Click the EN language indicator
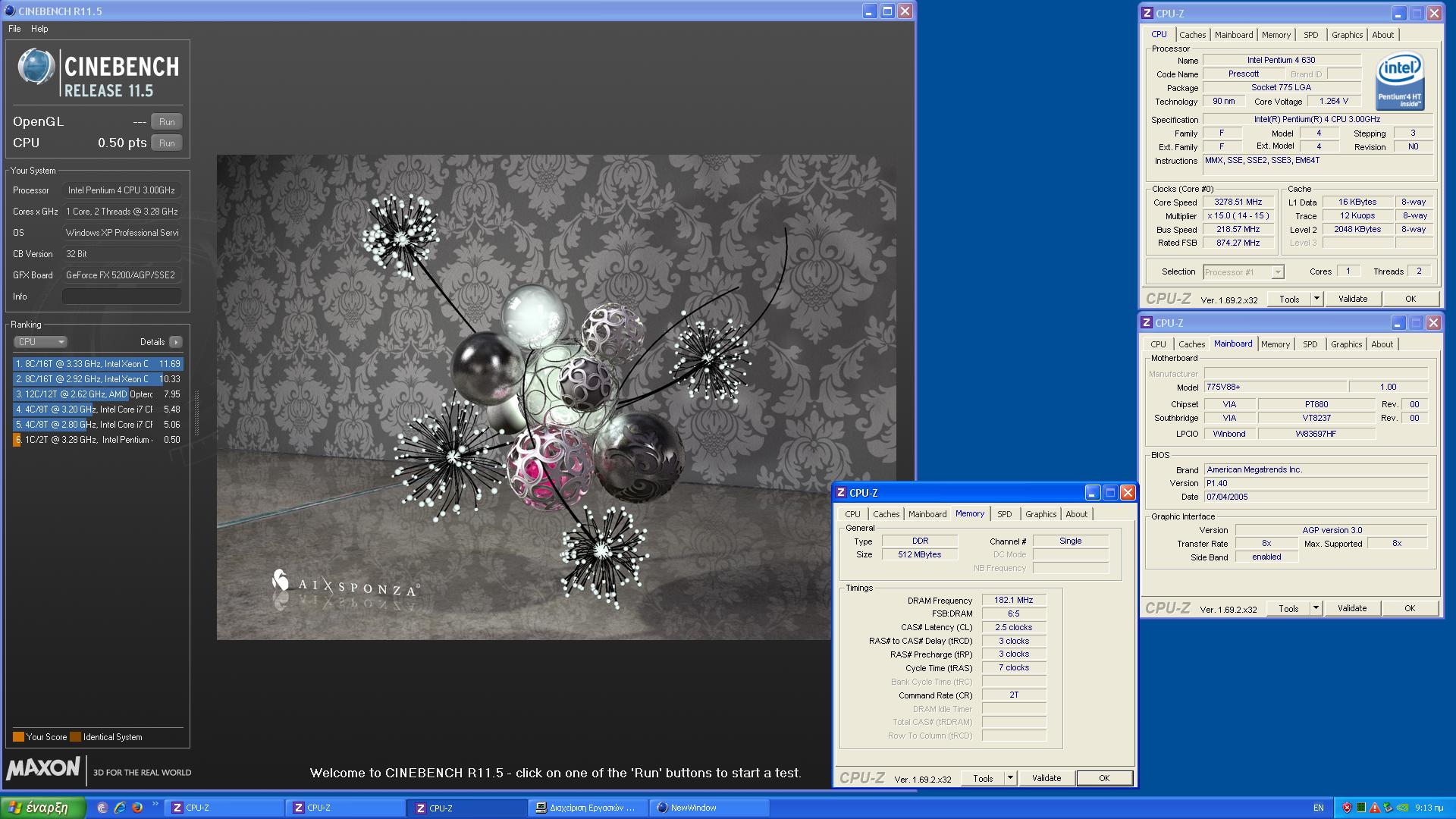Image resolution: width=1456 pixels, height=819 pixels. point(1319,808)
